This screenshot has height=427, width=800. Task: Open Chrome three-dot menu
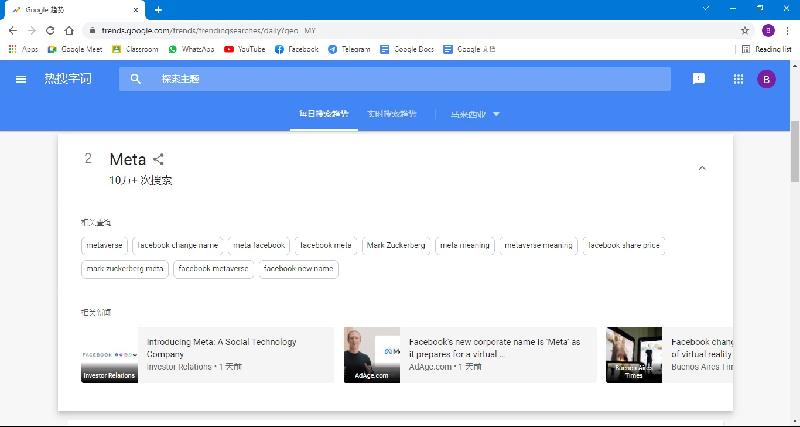point(788,31)
